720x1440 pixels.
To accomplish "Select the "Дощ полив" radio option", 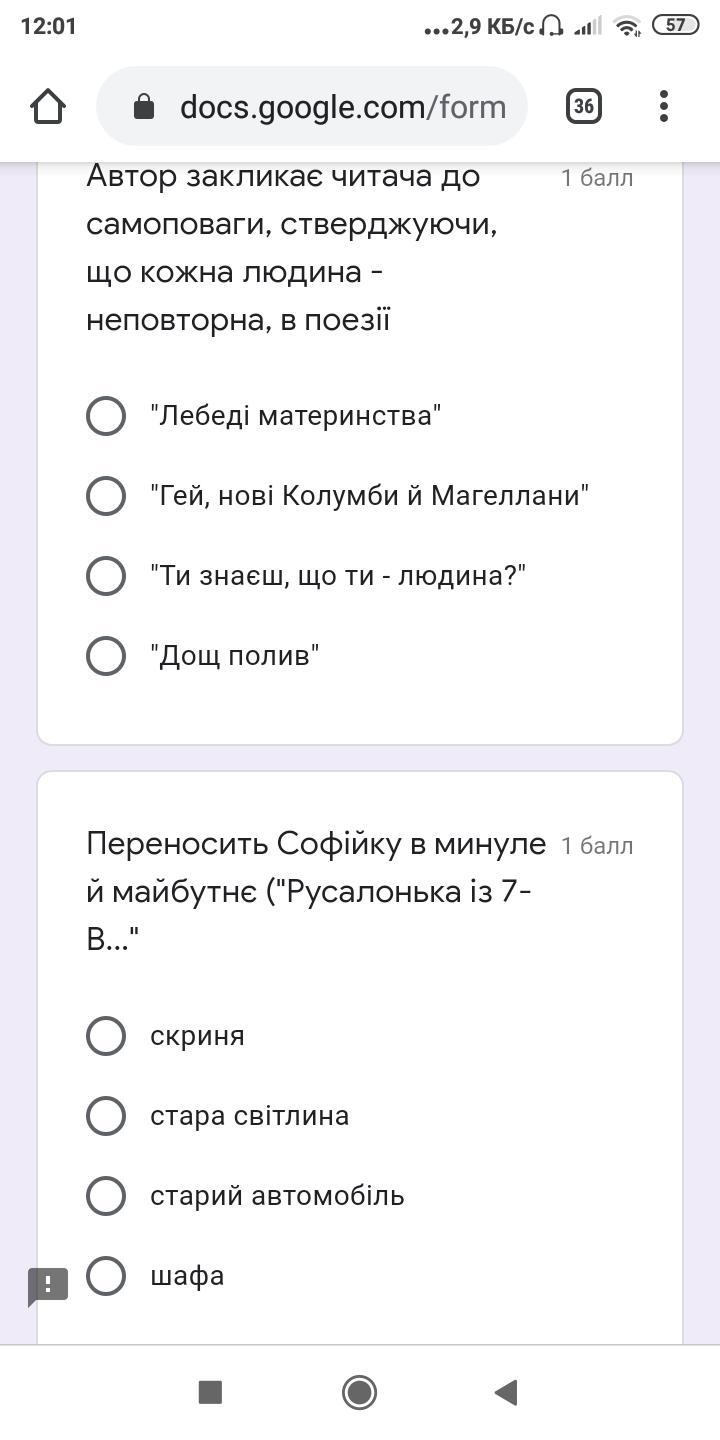I will coord(106,656).
